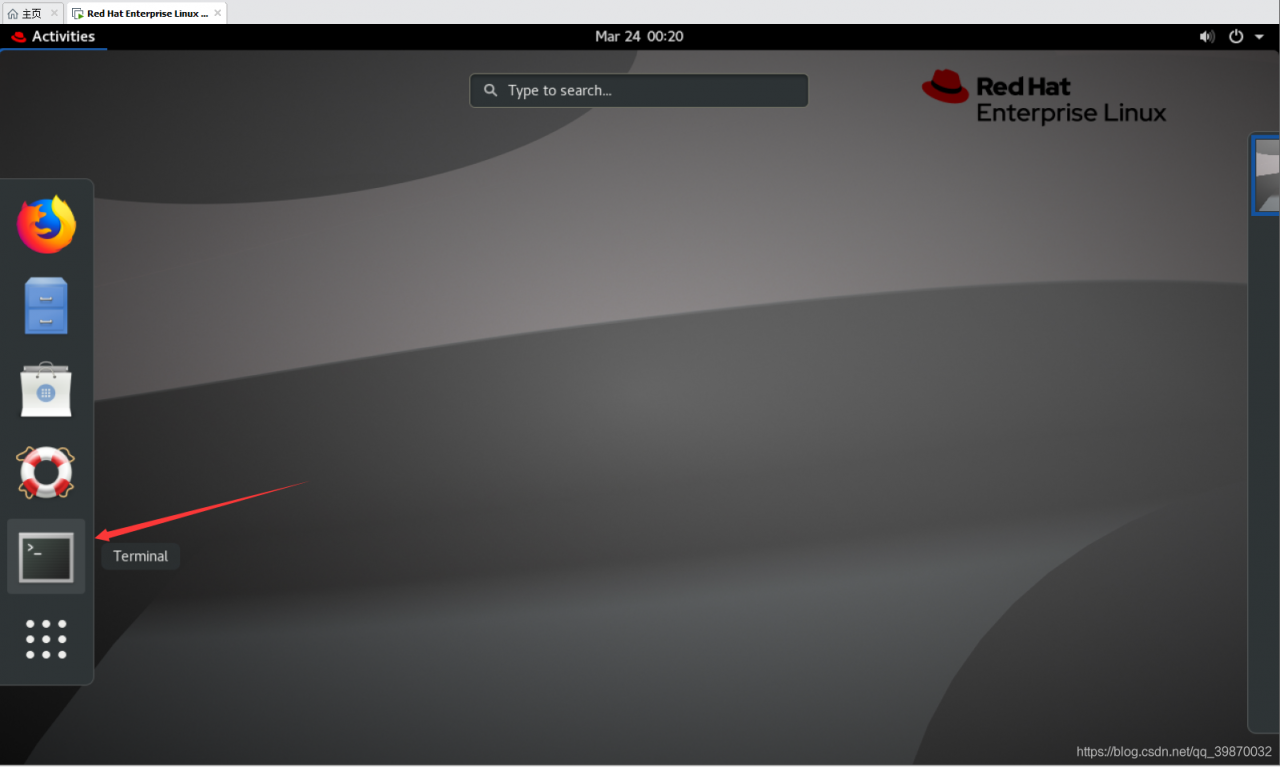The height and width of the screenshot is (767, 1280).
Task: Select the workspace thumbnail on the right
Action: tap(1267, 175)
